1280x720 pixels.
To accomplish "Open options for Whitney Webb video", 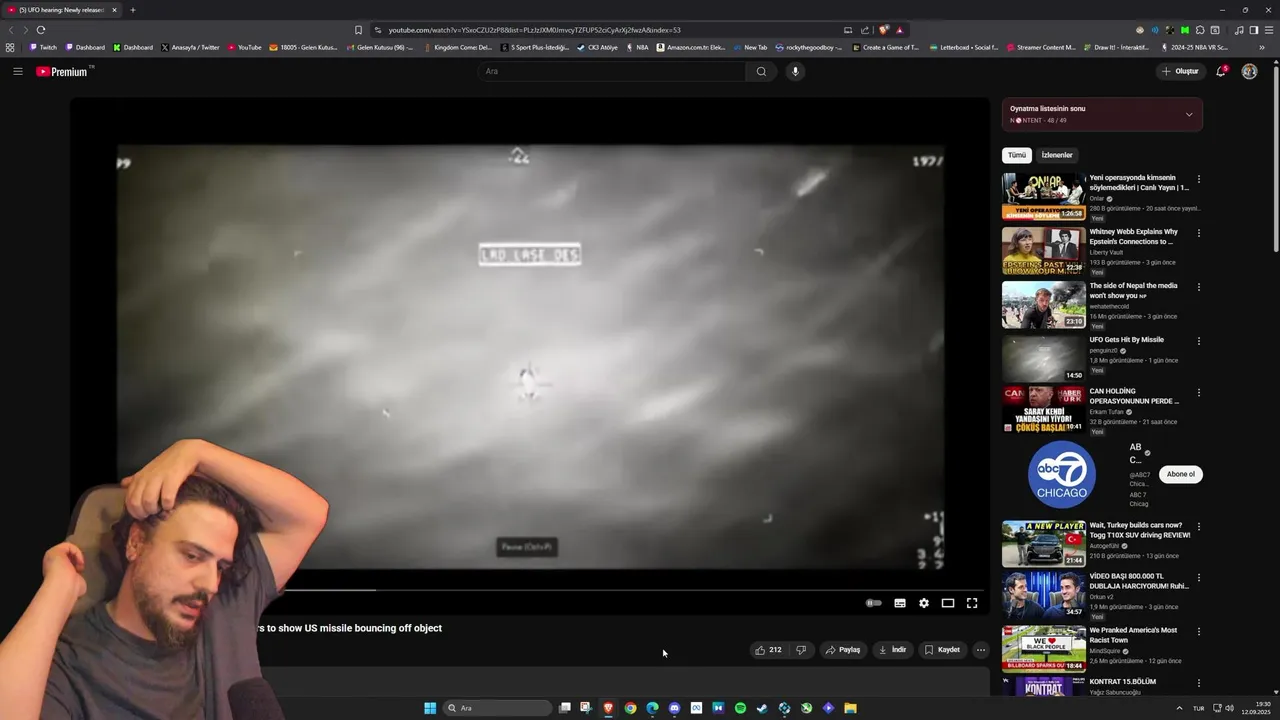I will (1199, 234).
